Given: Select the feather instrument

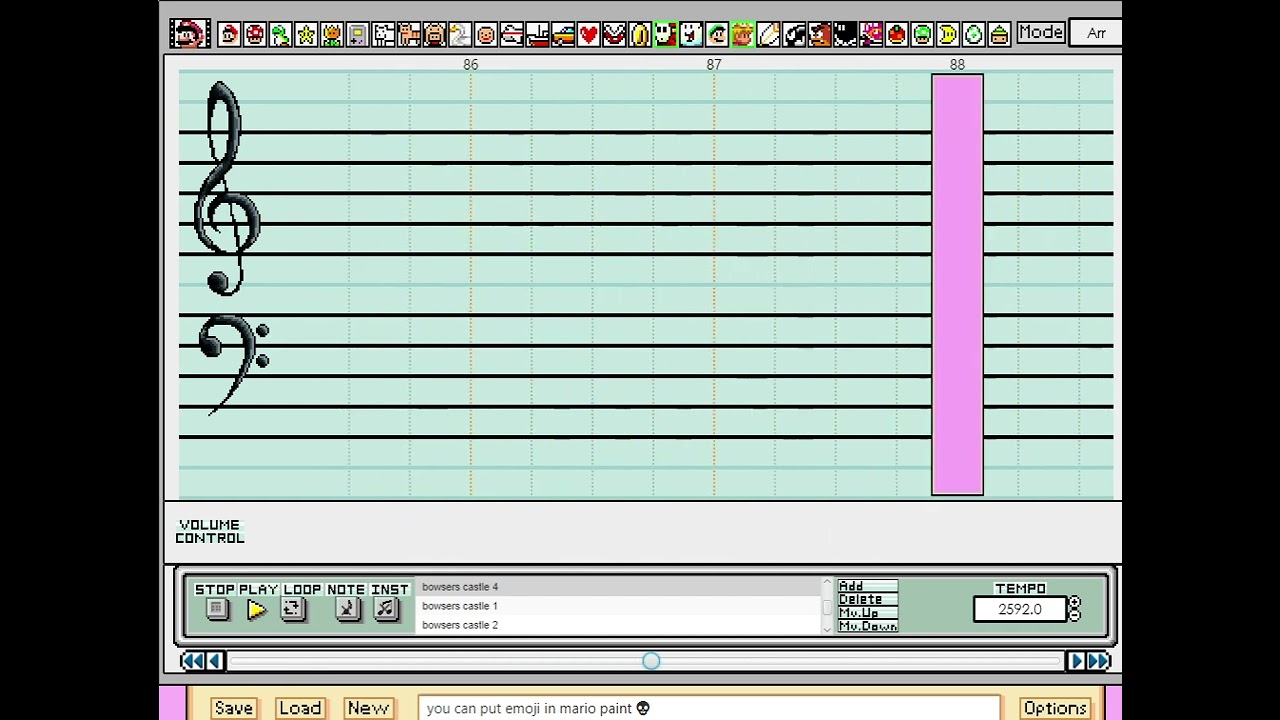Looking at the screenshot, I should tap(768, 35).
